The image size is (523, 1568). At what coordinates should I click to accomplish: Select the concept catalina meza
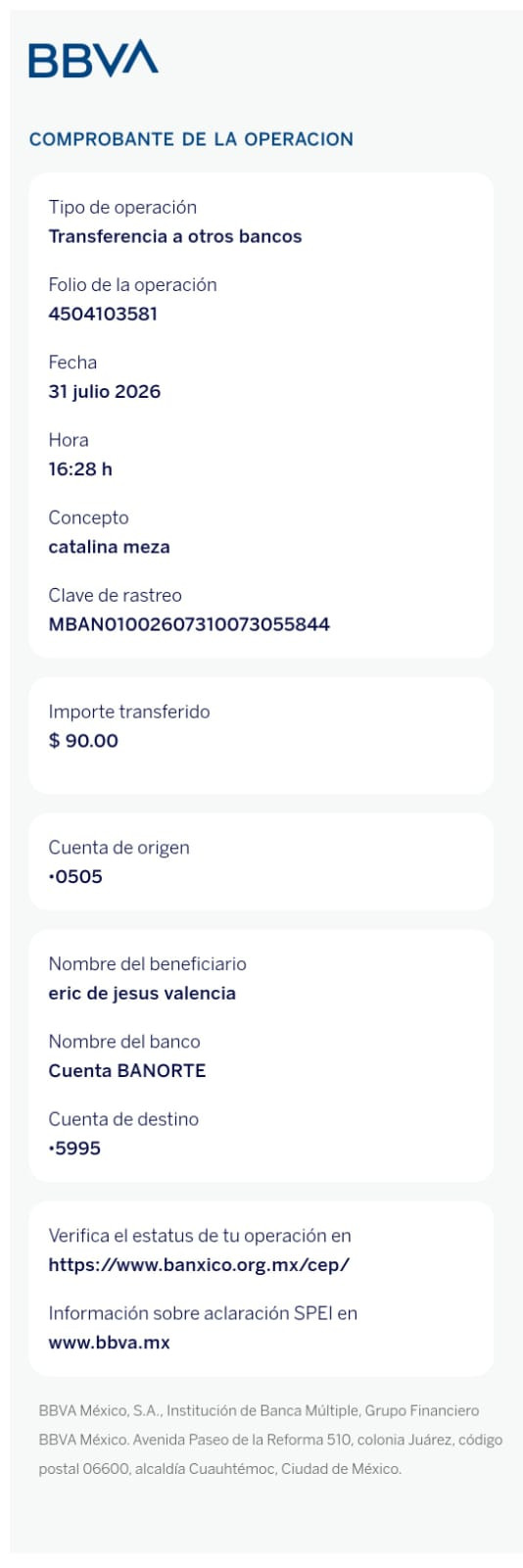(x=109, y=547)
